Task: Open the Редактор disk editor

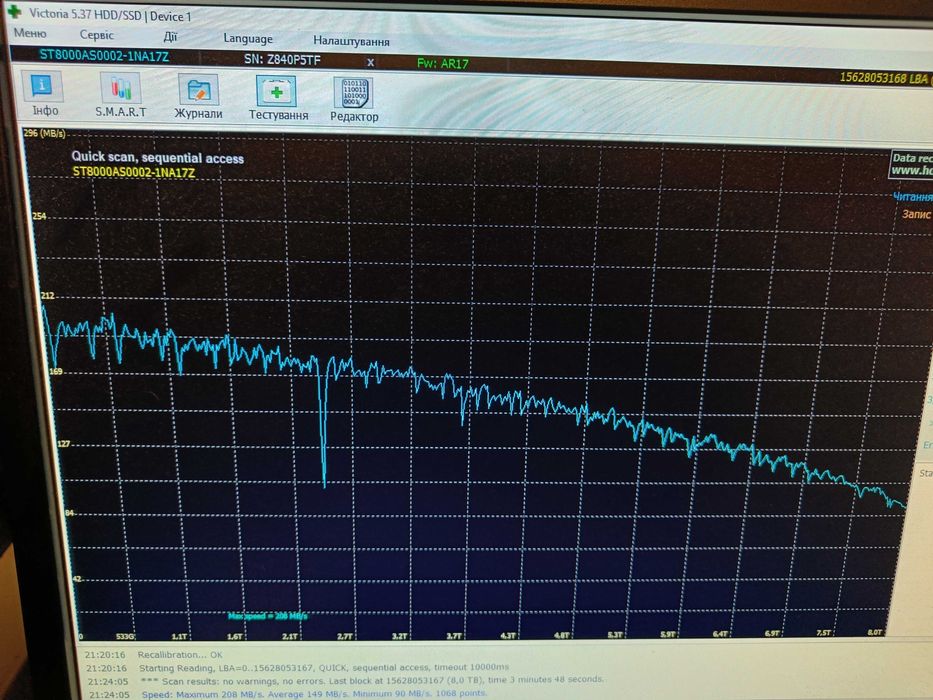Action: 353,100
